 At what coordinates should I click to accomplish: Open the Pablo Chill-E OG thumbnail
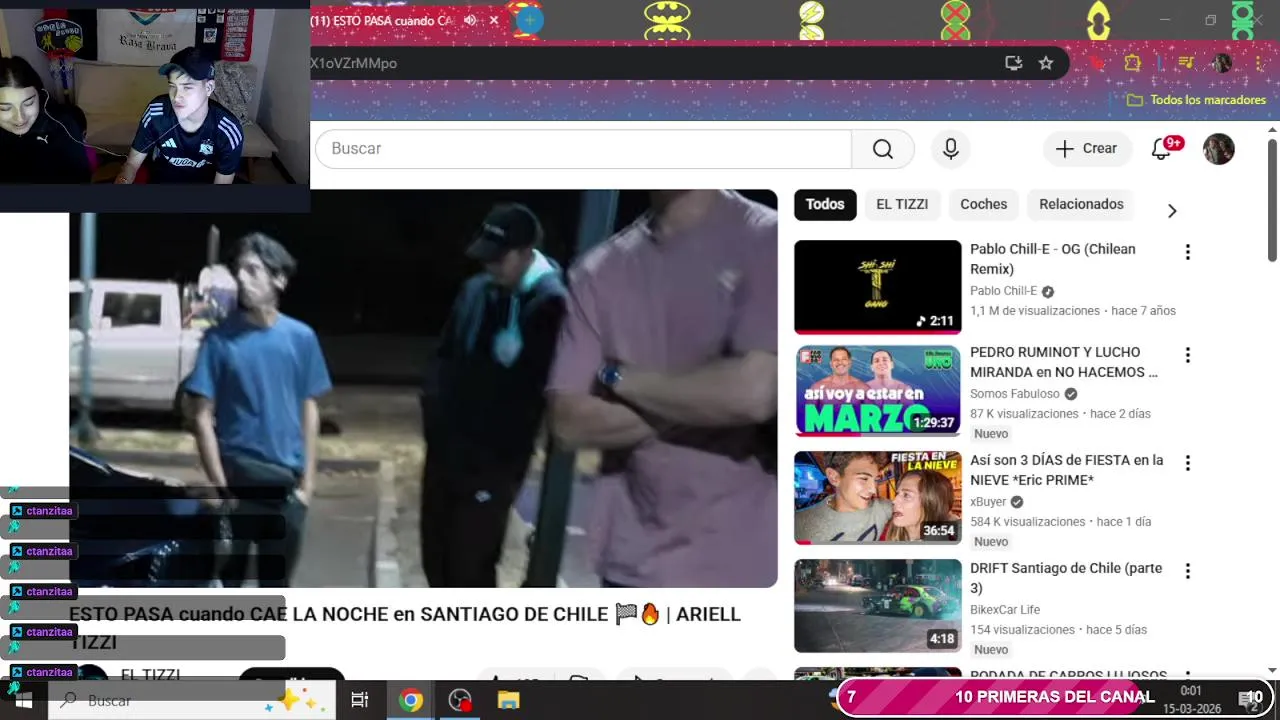click(x=877, y=287)
